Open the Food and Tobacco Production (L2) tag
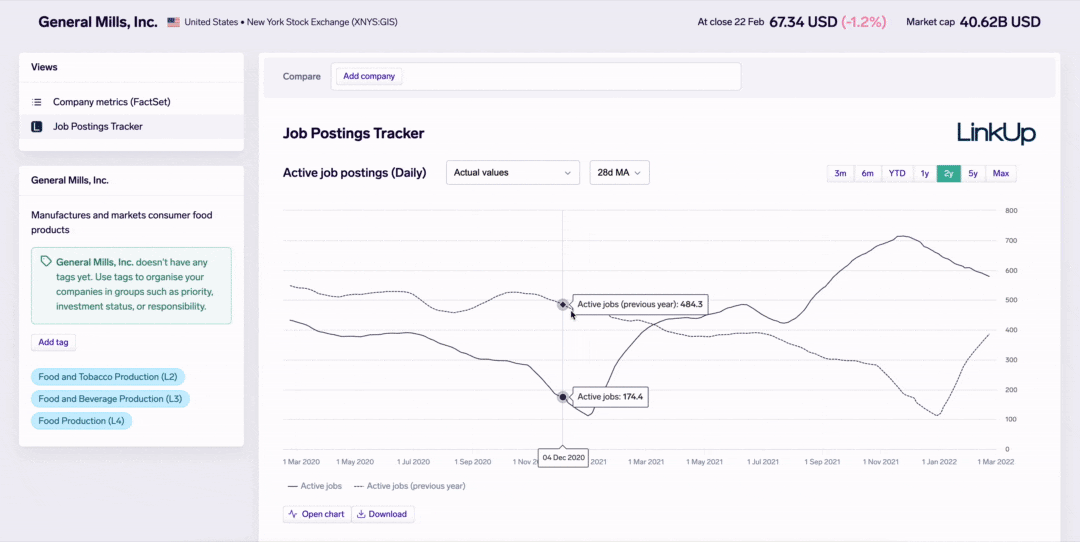The width and height of the screenshot is (1080, 542). point(107,377)
